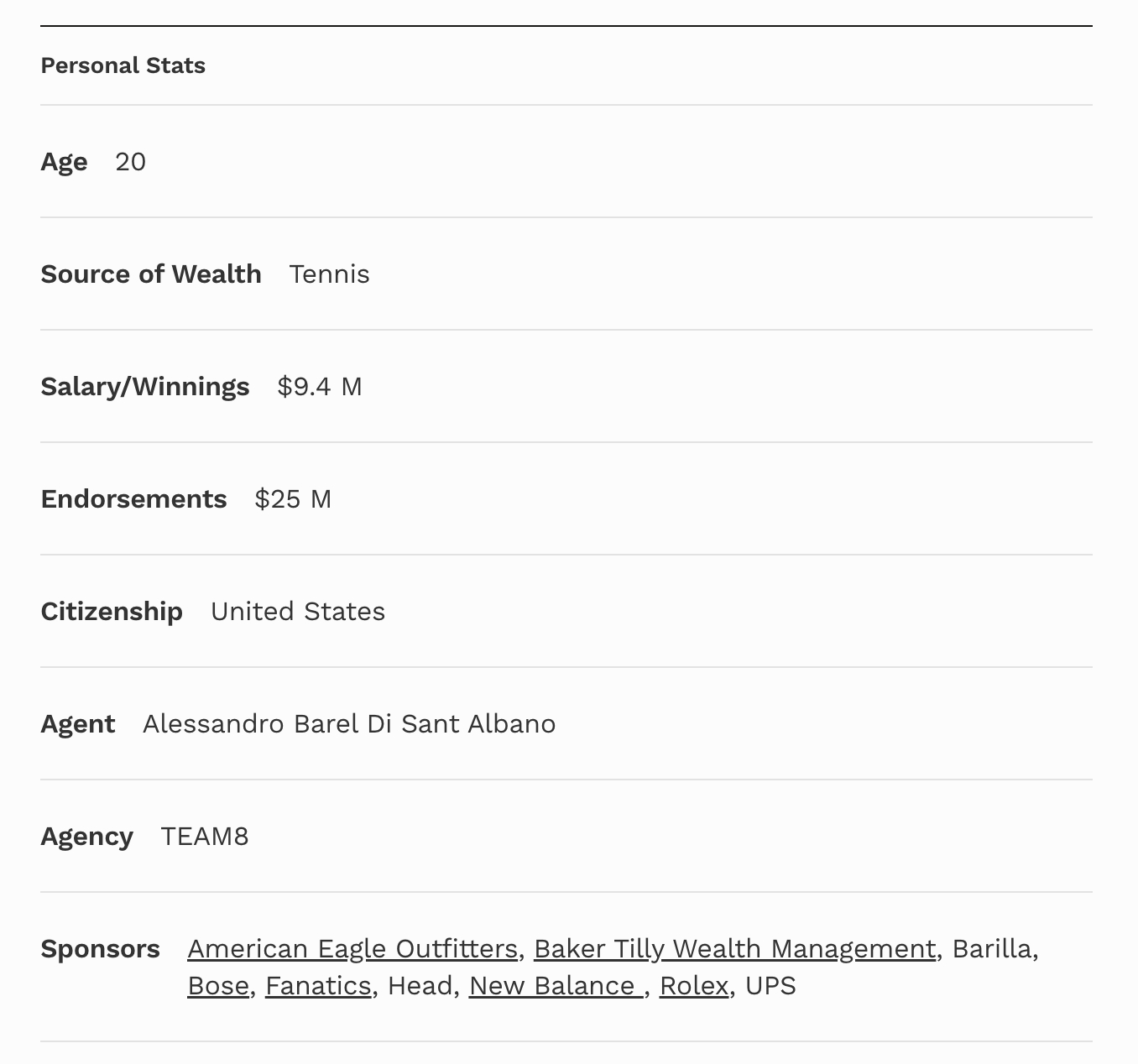Open the Rolex sponsor link
Image resolution: width=1138 pixels, height=1064 pixels.
(x=694, y=986)
